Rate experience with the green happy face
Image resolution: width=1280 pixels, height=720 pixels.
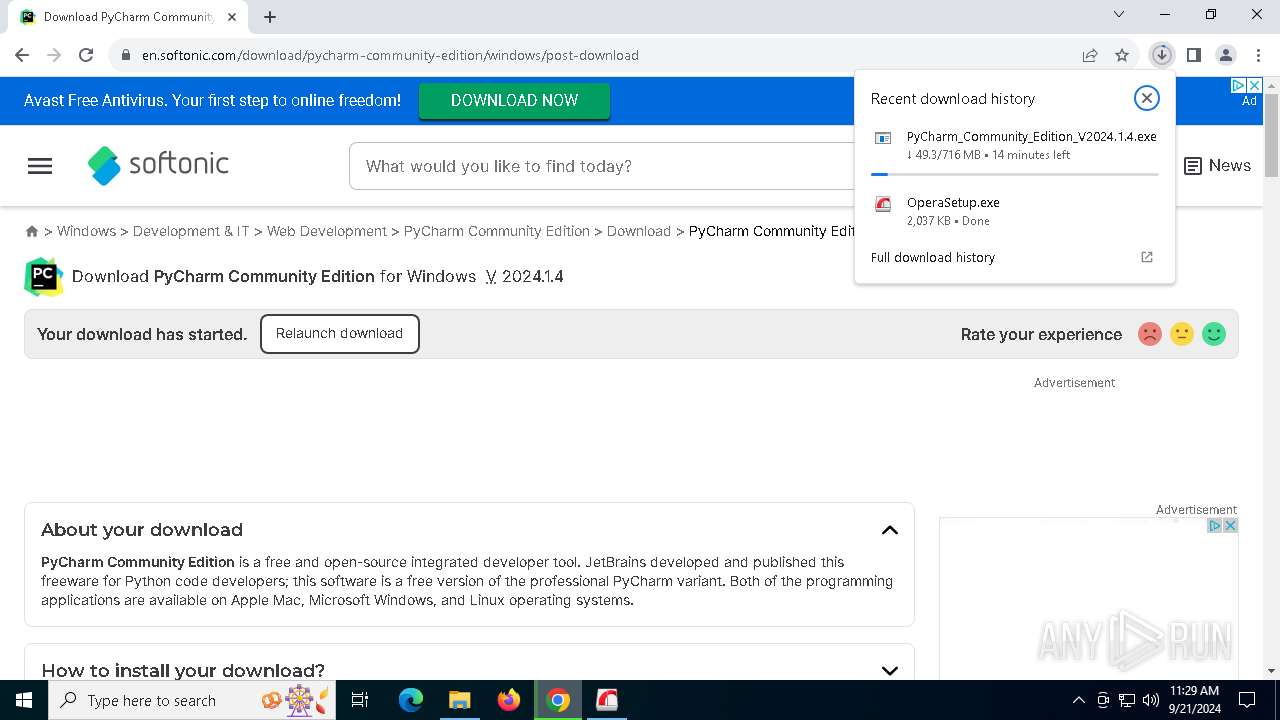pos(1214,334)
